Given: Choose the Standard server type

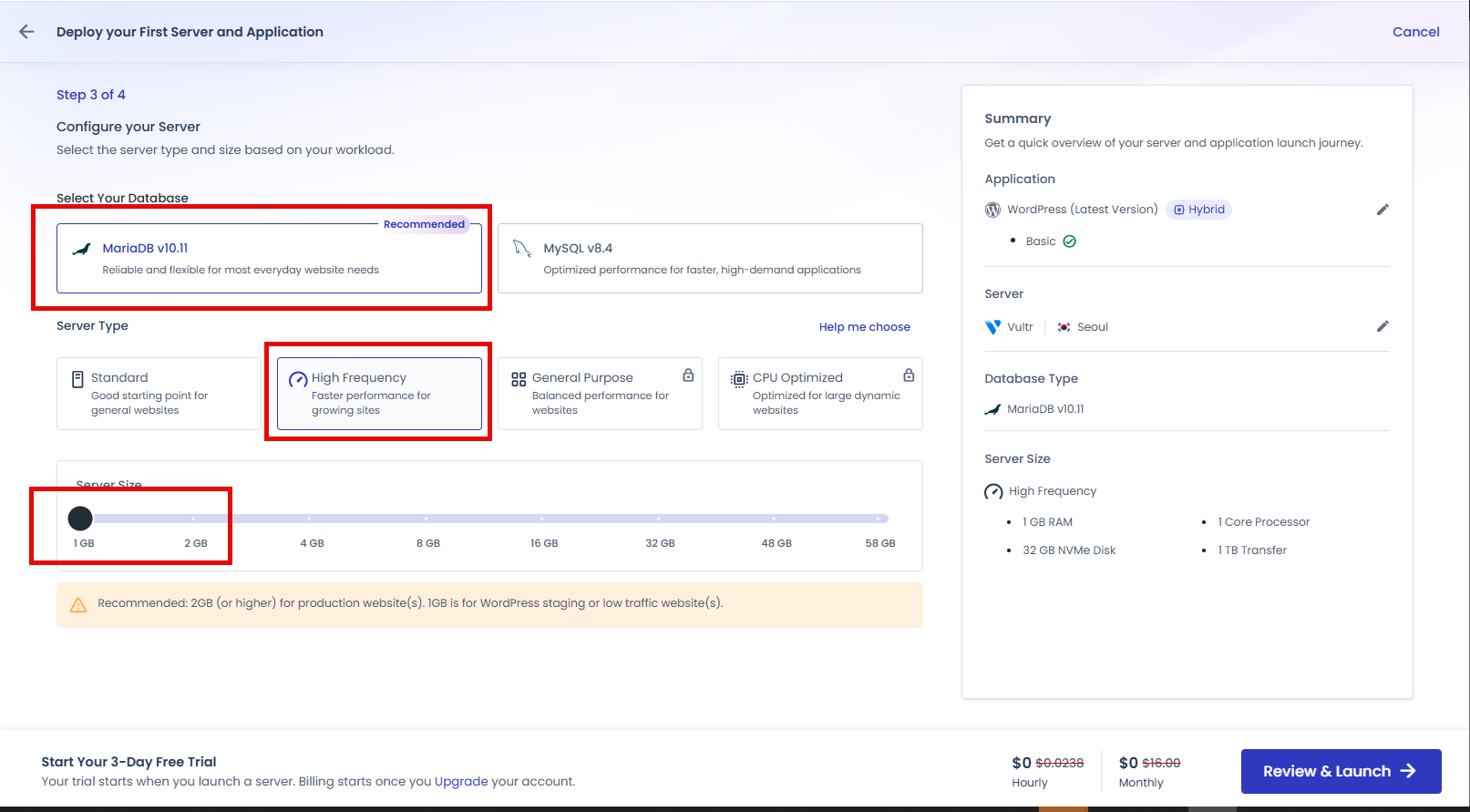Looking at the screenshot, I should coord(159,393).
